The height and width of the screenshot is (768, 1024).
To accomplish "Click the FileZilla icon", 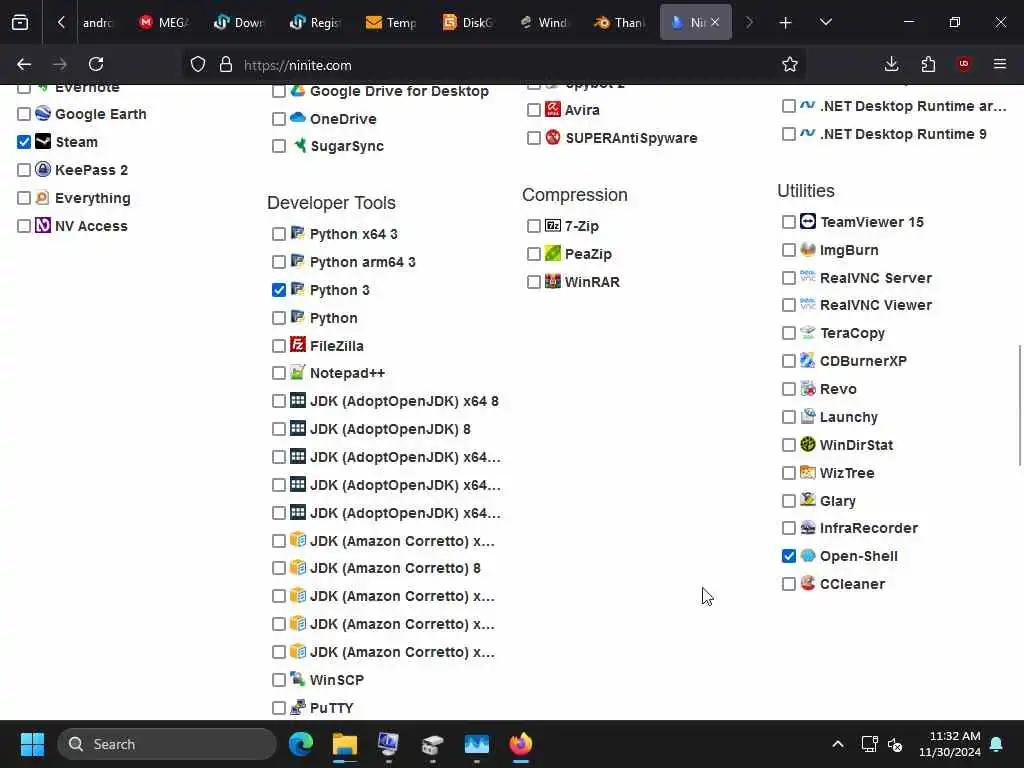I will (x=298, y=345).
